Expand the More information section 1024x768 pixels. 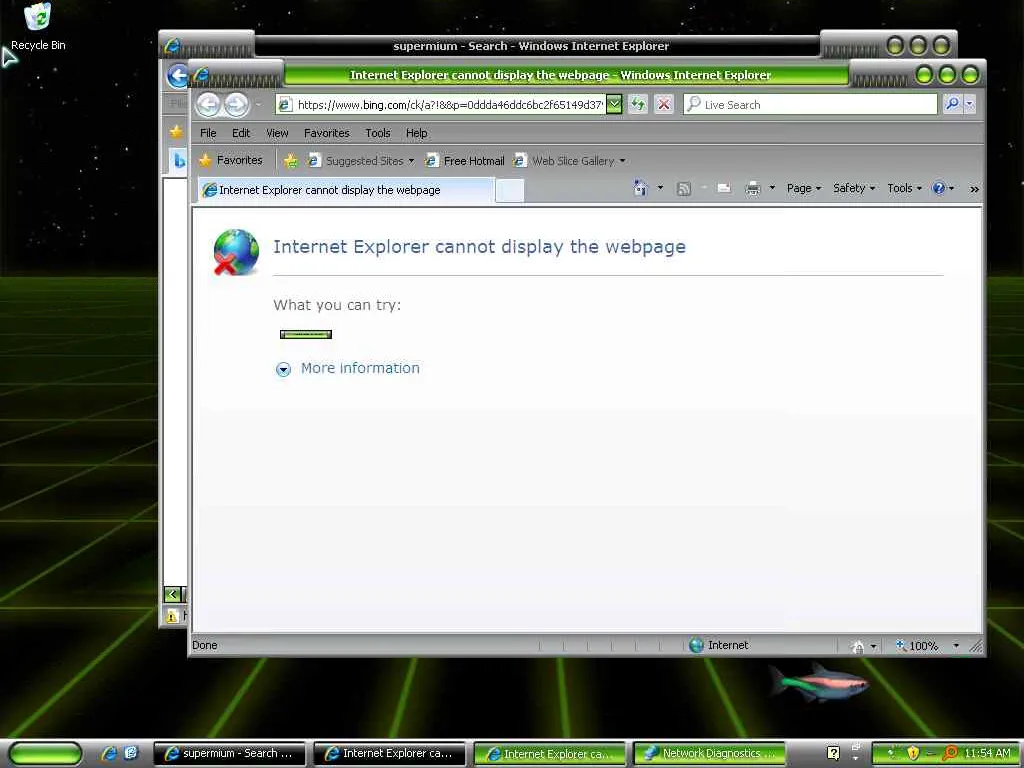pyautogui.click(x=283, y=370)
